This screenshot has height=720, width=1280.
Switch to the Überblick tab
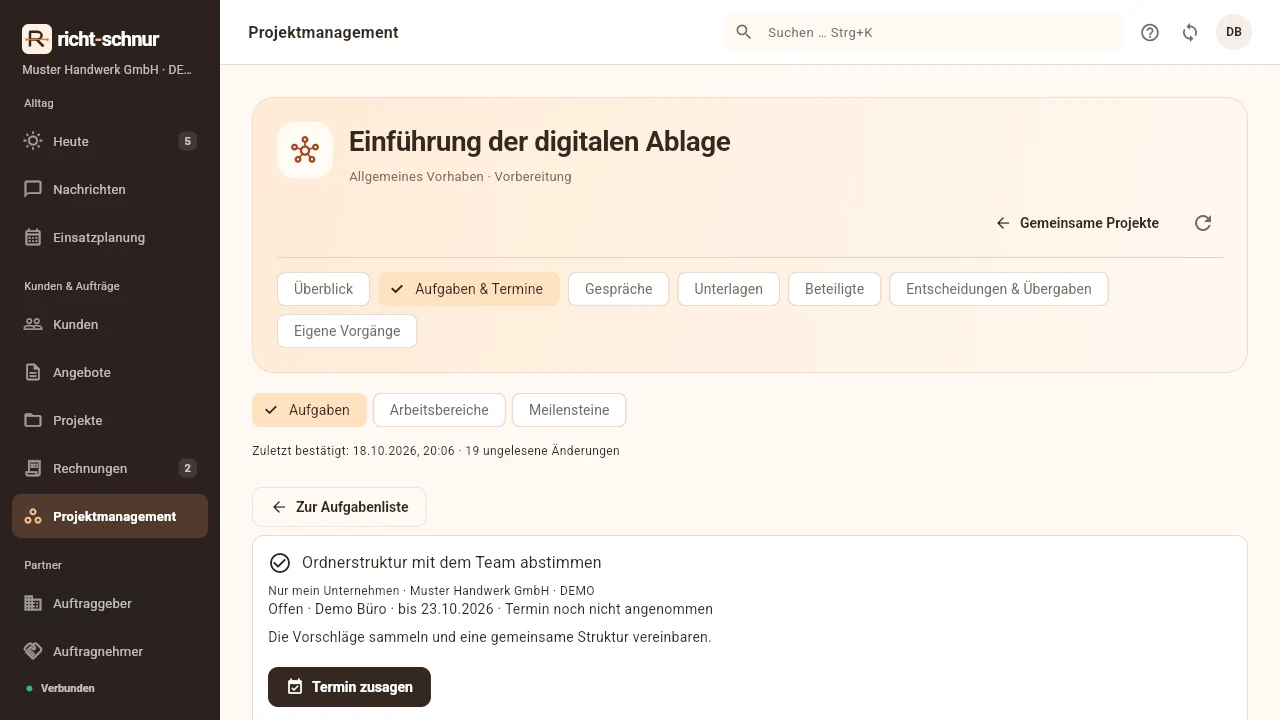coord(323,289)
